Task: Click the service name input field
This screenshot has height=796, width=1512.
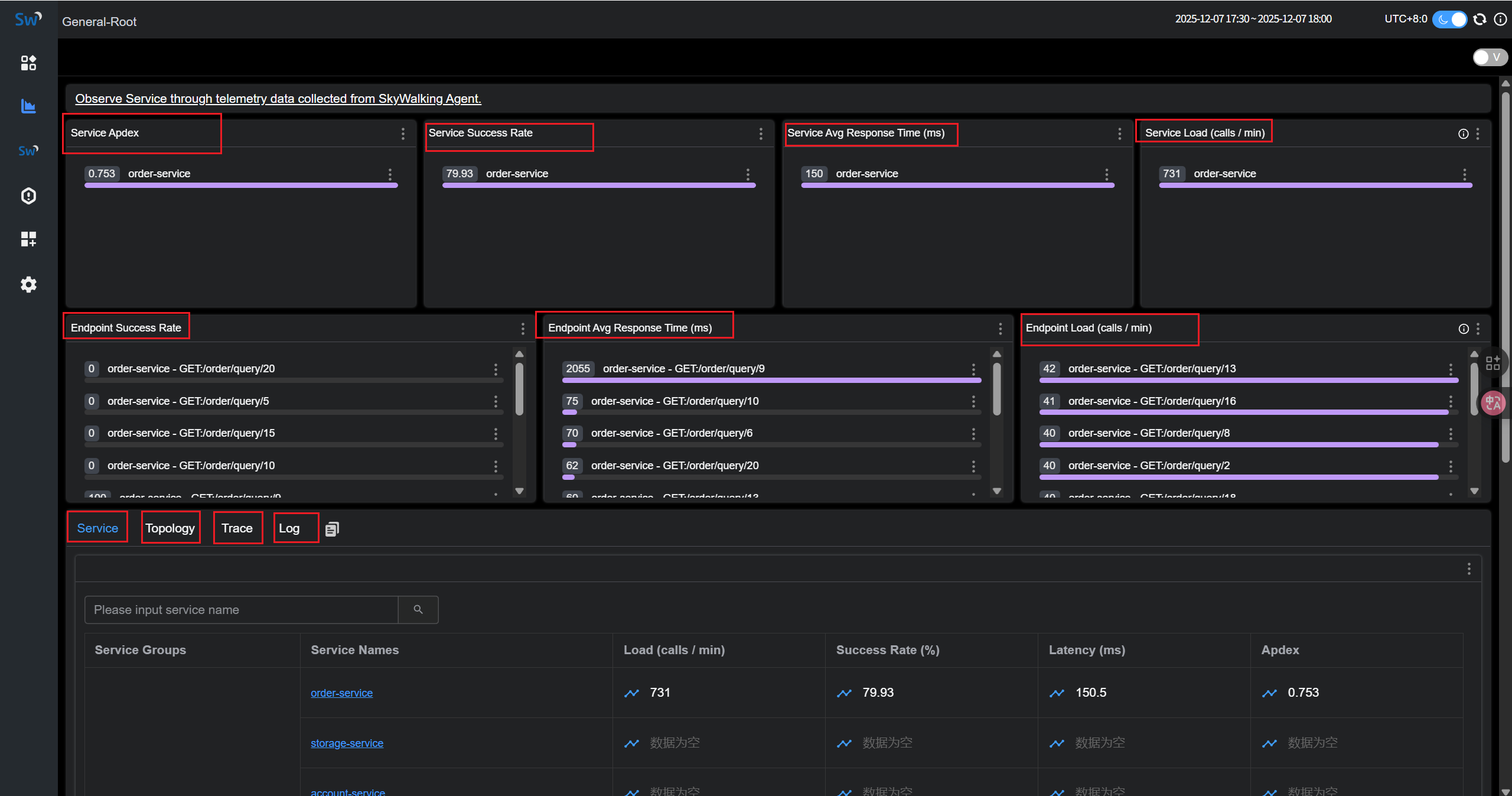Action: coord(241,609)
